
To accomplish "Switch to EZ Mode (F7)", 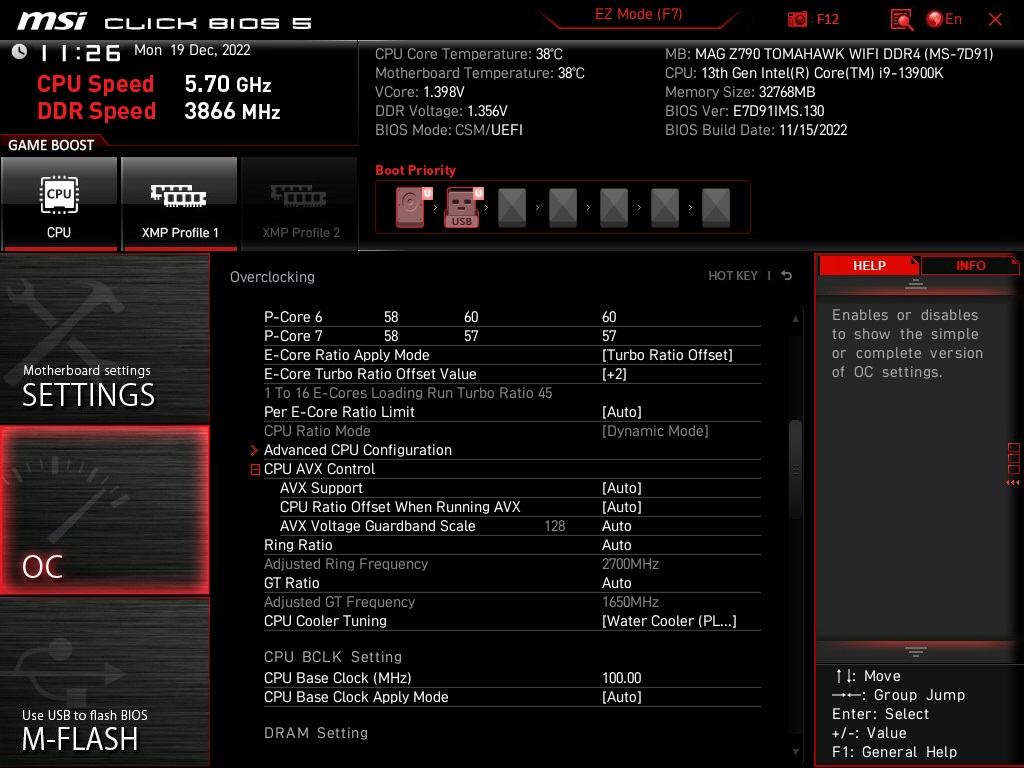I will pyautogui.click(x=638, y=14).
